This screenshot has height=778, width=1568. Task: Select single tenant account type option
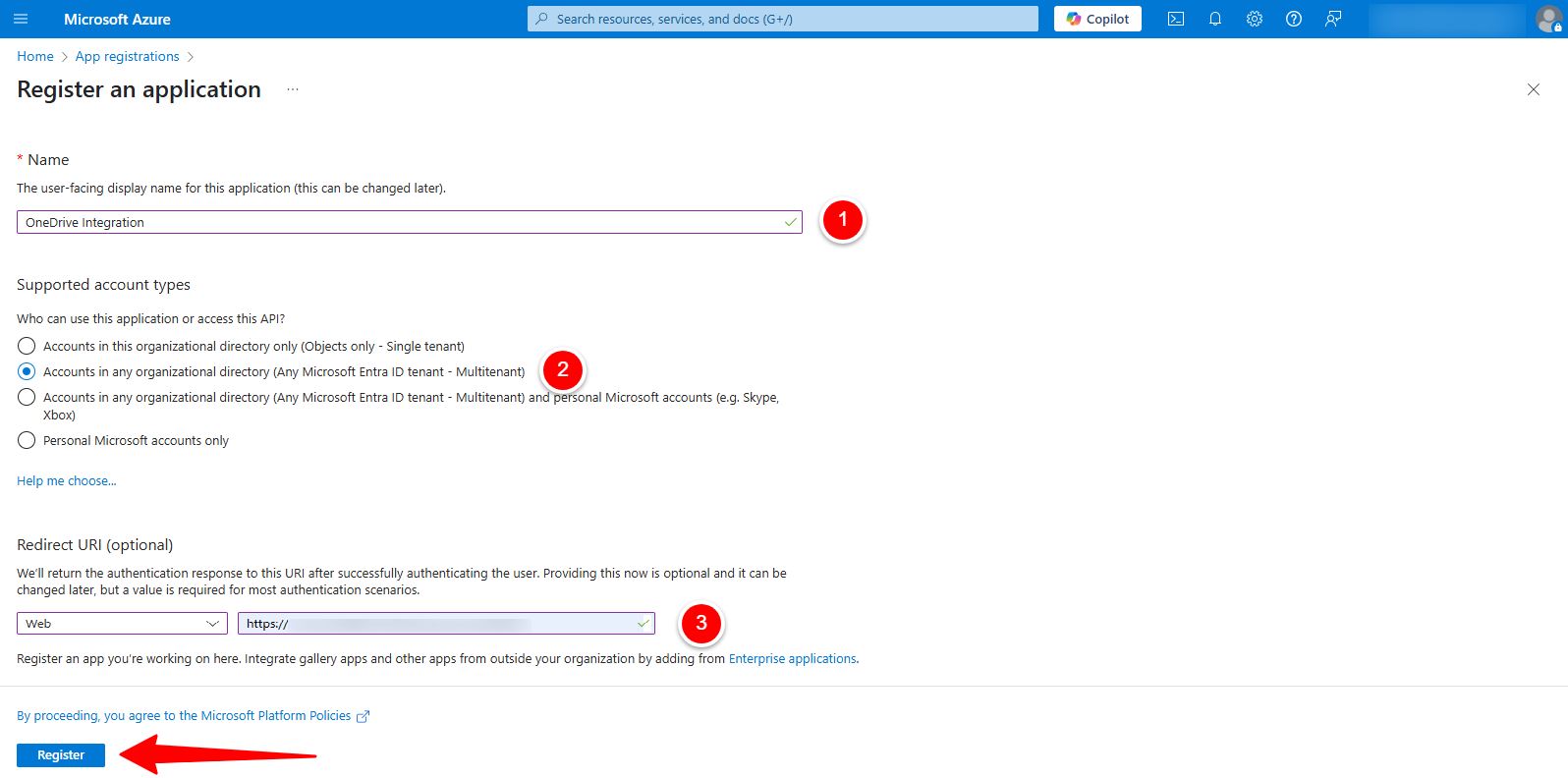[27, 346]
